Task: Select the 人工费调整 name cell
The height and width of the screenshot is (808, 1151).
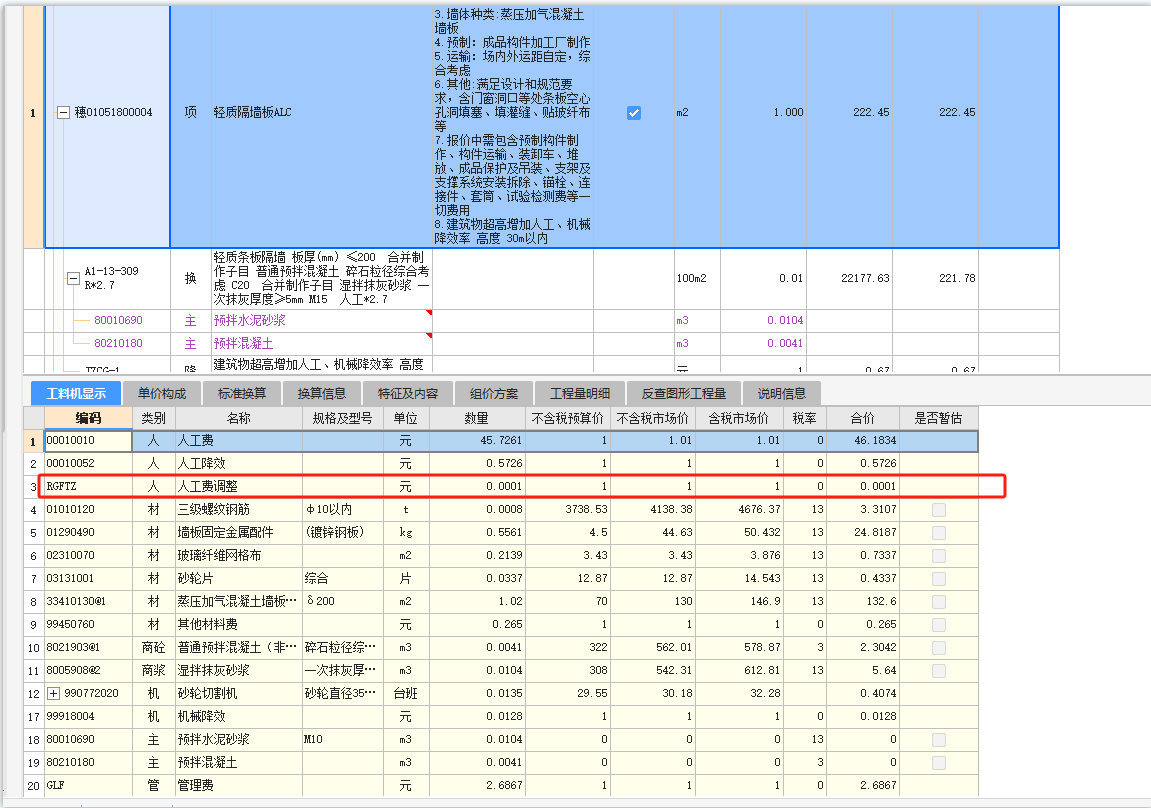Action: coord(239,487)
